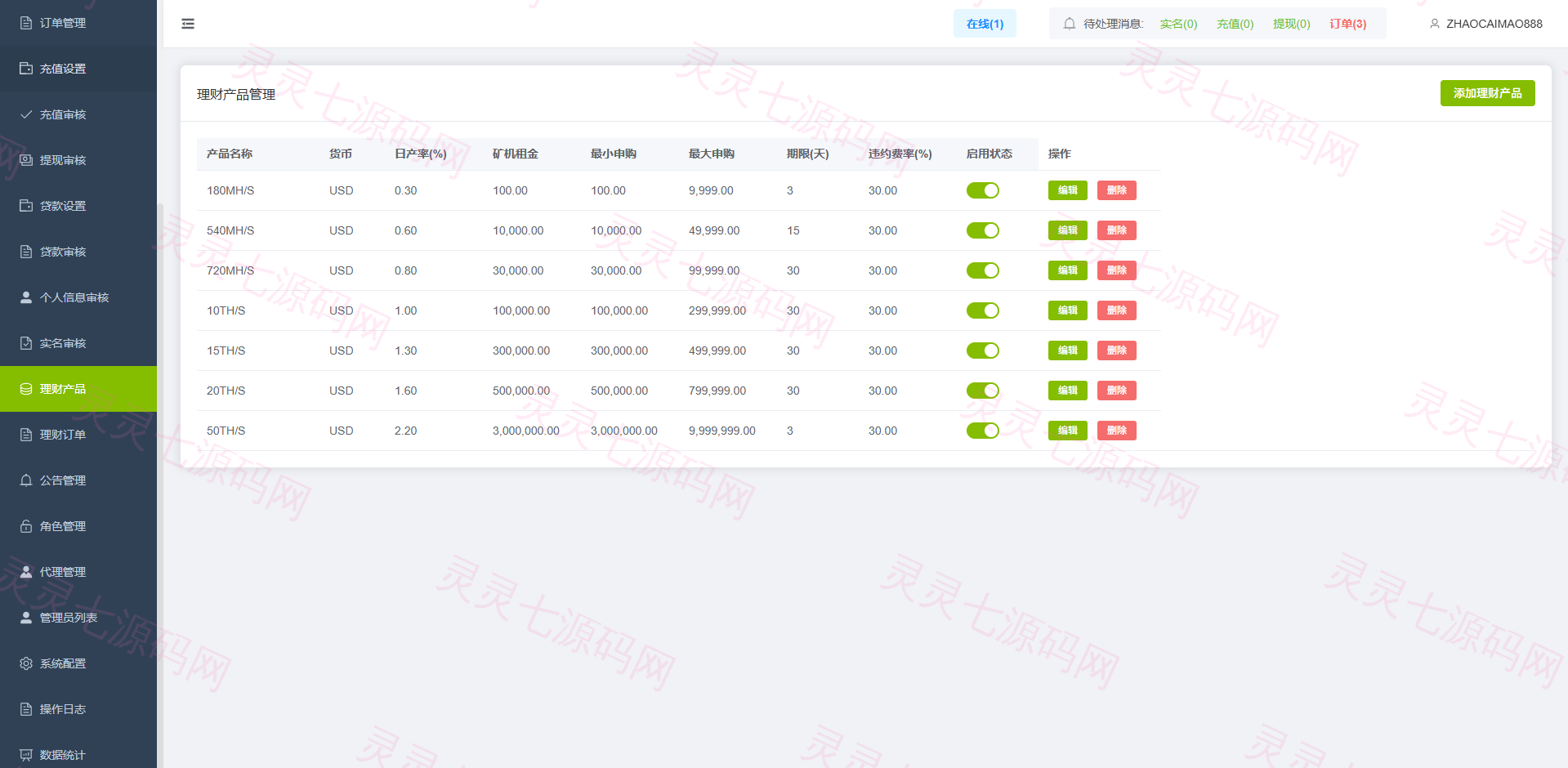Go to 管理员列表 in sidebar
The height and width of the screenshot is (768, 1568).
coord(78,618)
